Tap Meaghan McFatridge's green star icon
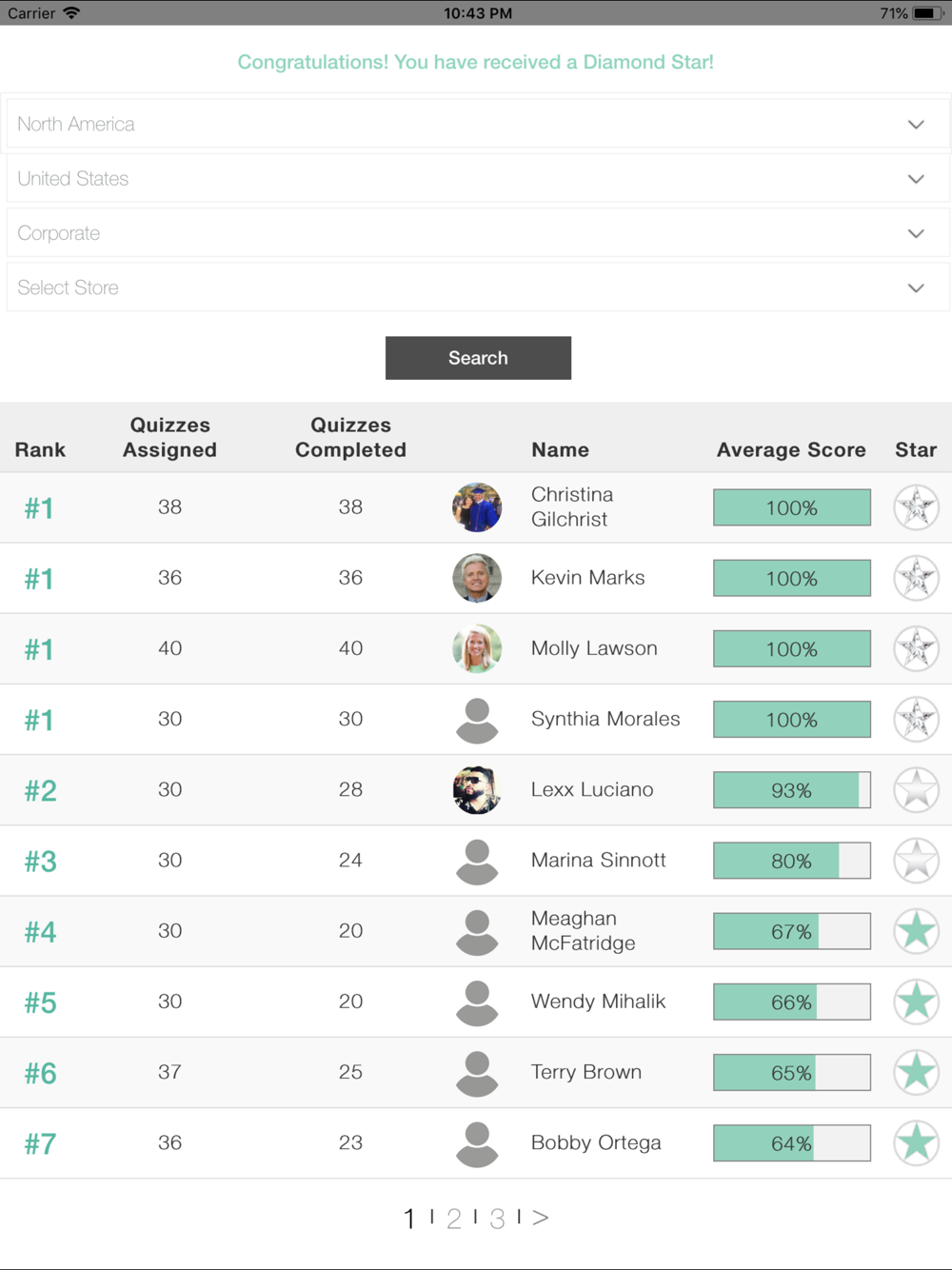Viewport: 952px width, 1270px height. pos(916,931)
